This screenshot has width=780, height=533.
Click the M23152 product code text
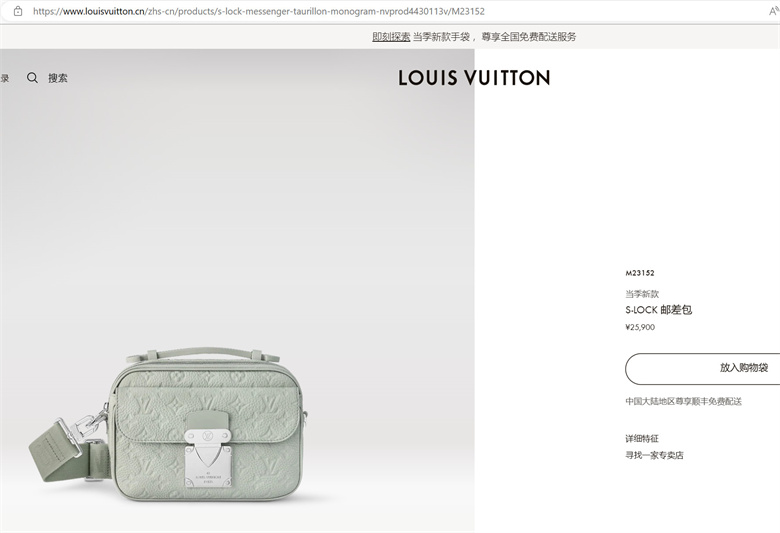[640, 273]
